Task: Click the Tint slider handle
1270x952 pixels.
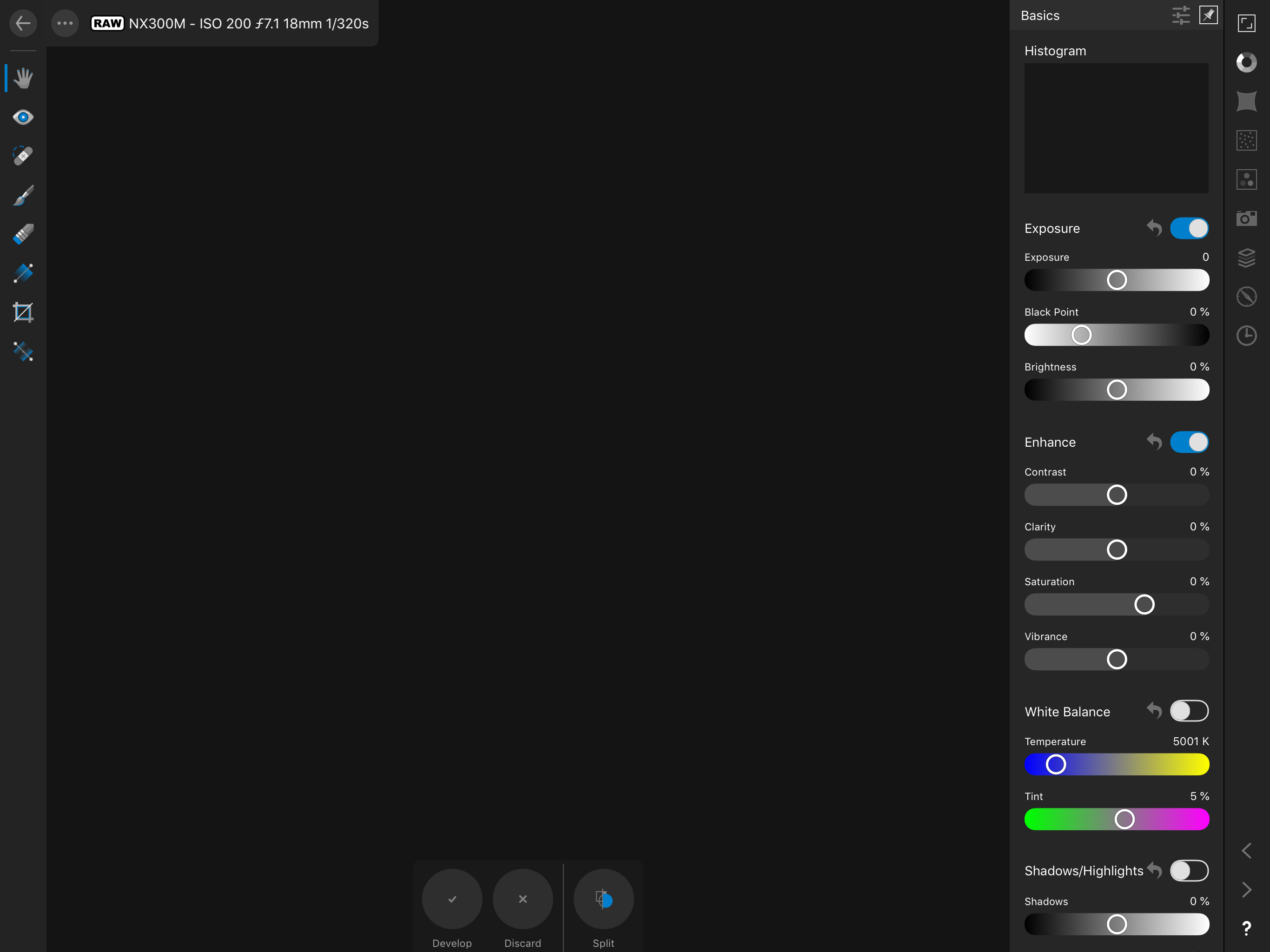Action: pos(1124,820)
